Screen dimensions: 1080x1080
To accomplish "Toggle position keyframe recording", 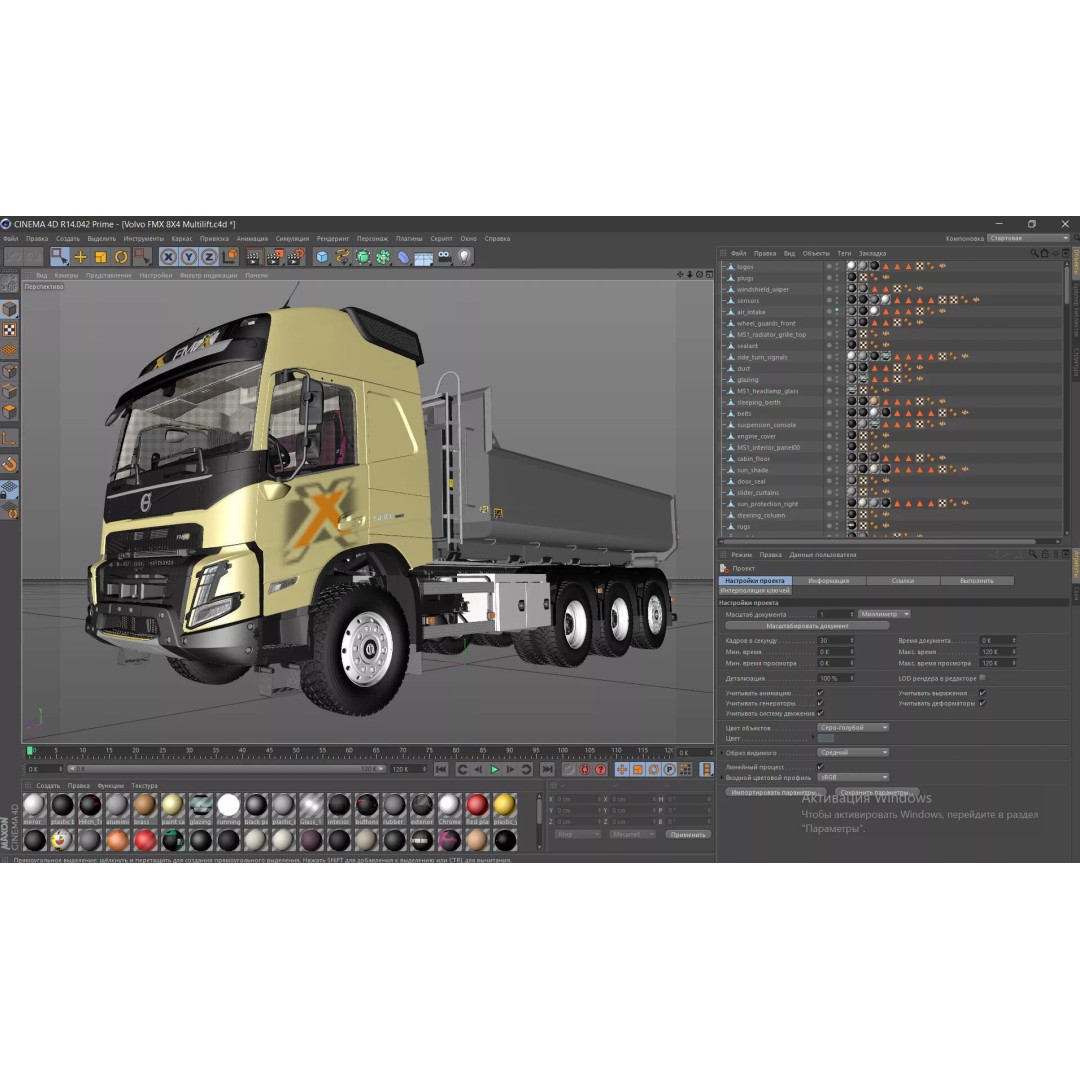I will click(x=622, y=769).
